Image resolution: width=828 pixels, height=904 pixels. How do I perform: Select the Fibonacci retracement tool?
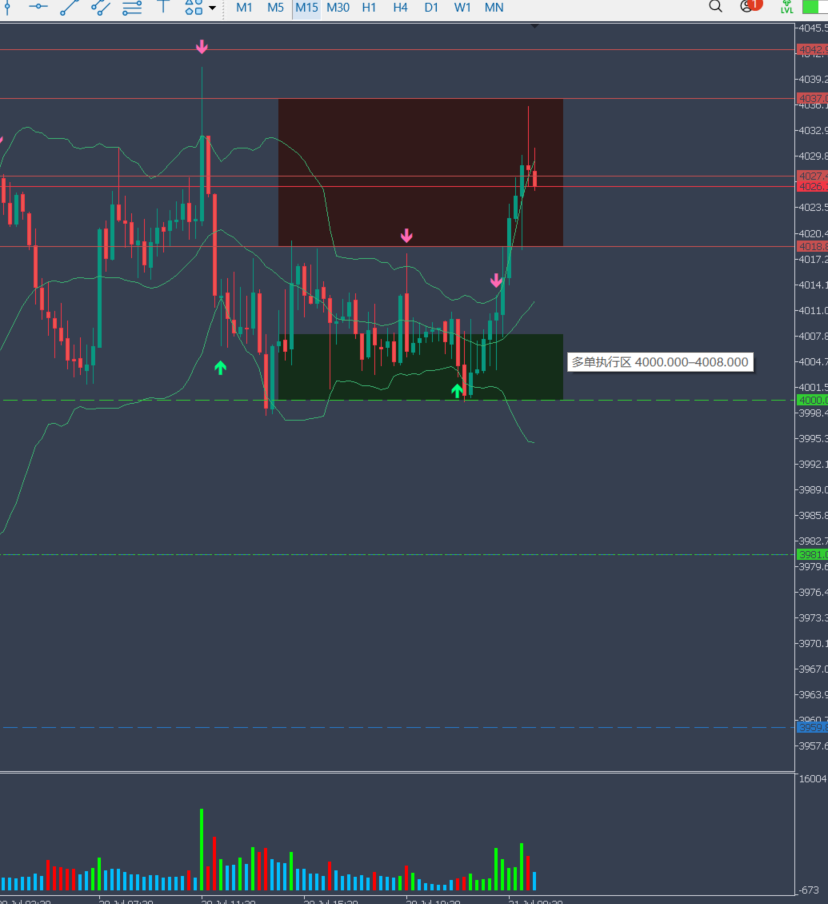(132, 7)
